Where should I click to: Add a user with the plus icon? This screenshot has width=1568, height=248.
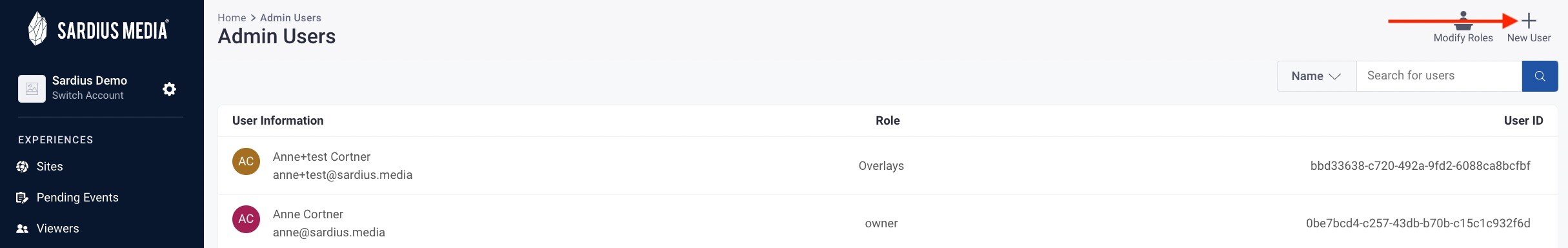(x=1529, y=21)
